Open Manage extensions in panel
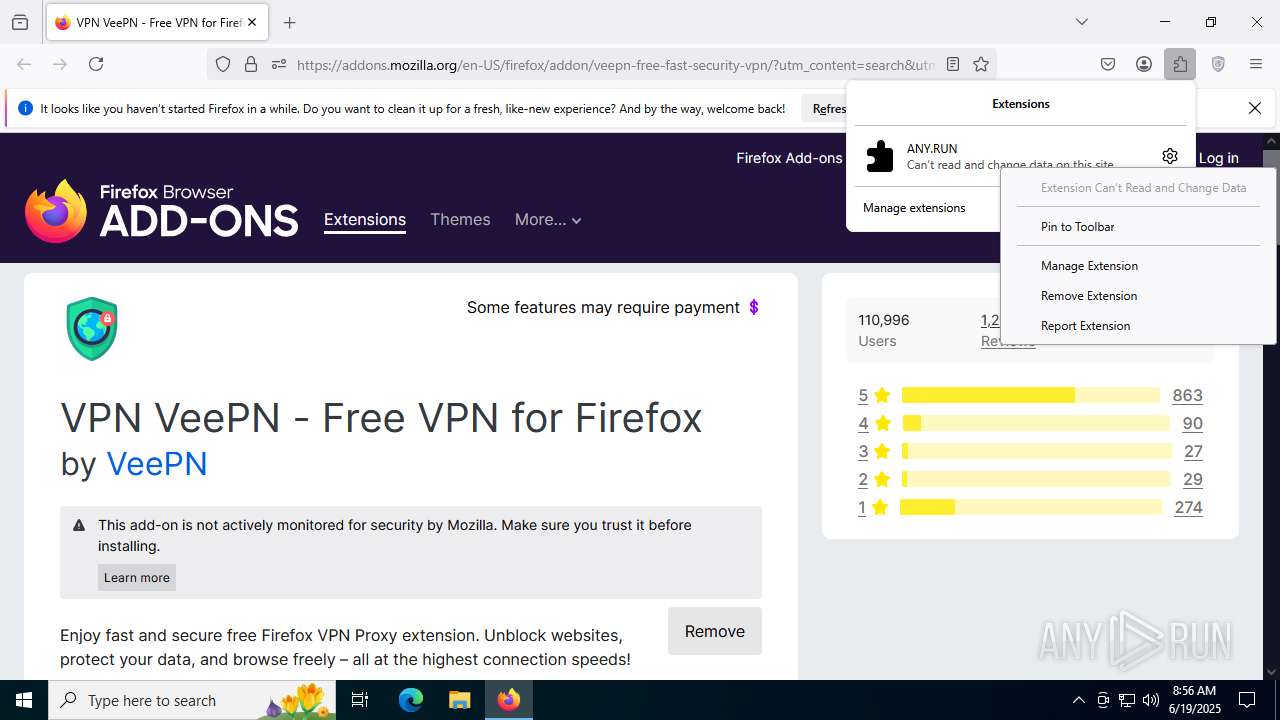The height and width of the screenshot is (720, 1280). (x=914, y=208)
